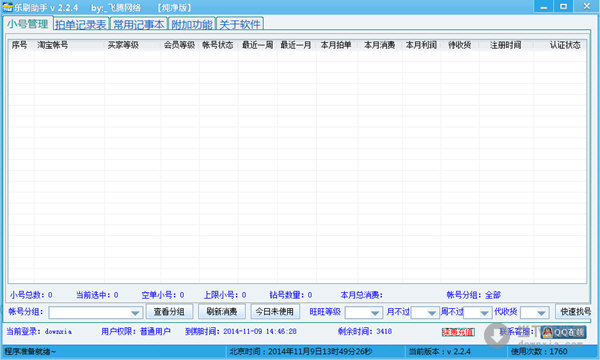The image size is (600, 360).
Task: Click the 剩余时间: 3418 text
Action: (365, 332)
